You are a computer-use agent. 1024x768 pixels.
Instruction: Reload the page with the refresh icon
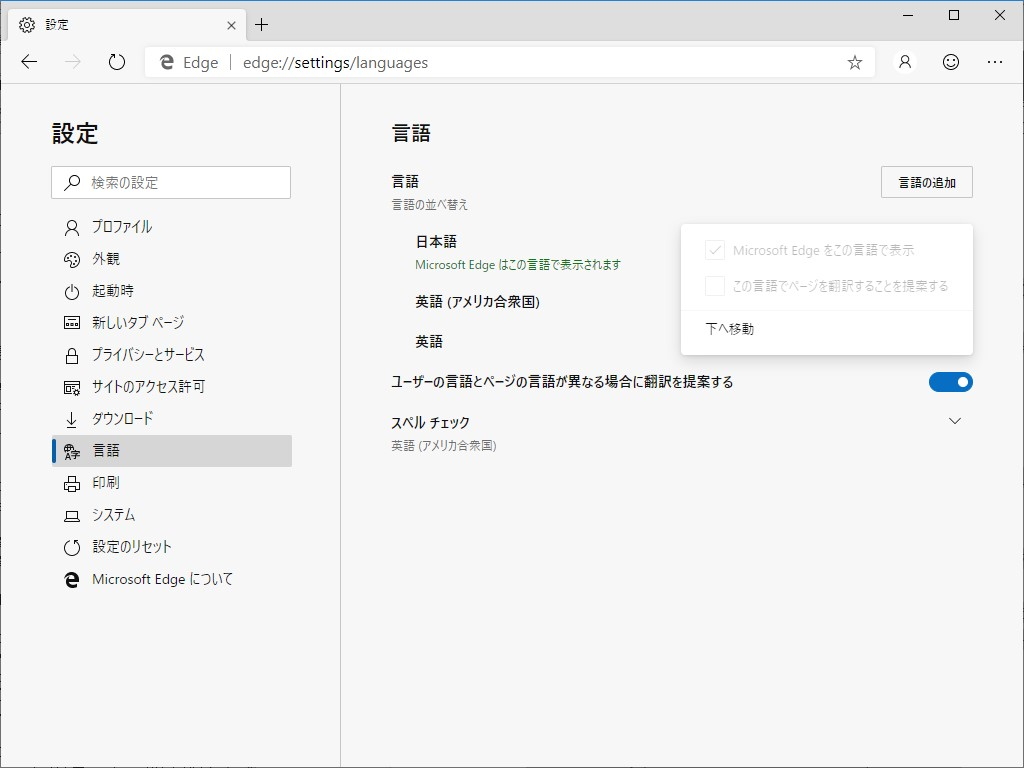click(117, 61)
